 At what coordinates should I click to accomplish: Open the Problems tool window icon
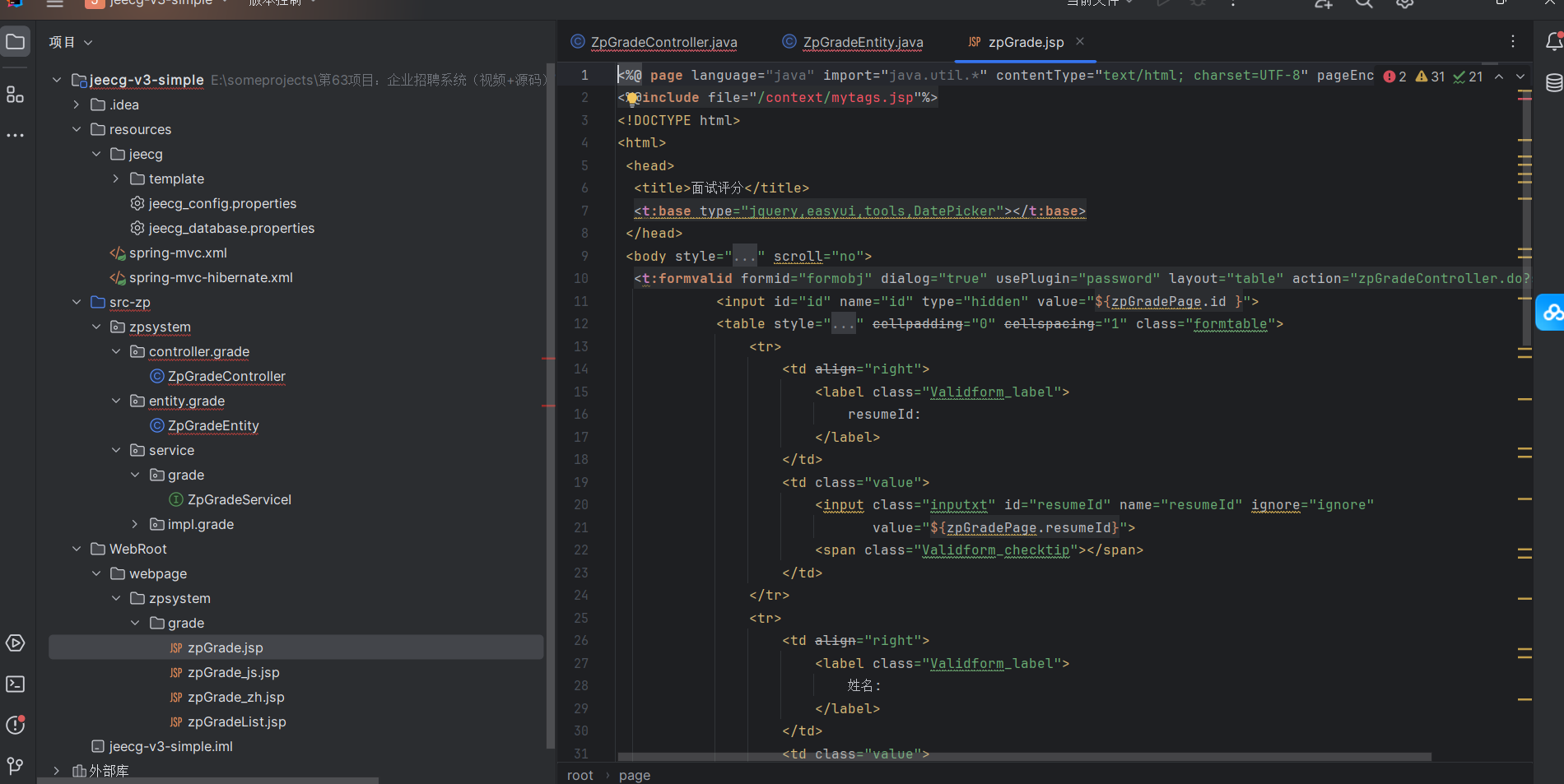tap(16, 725)
